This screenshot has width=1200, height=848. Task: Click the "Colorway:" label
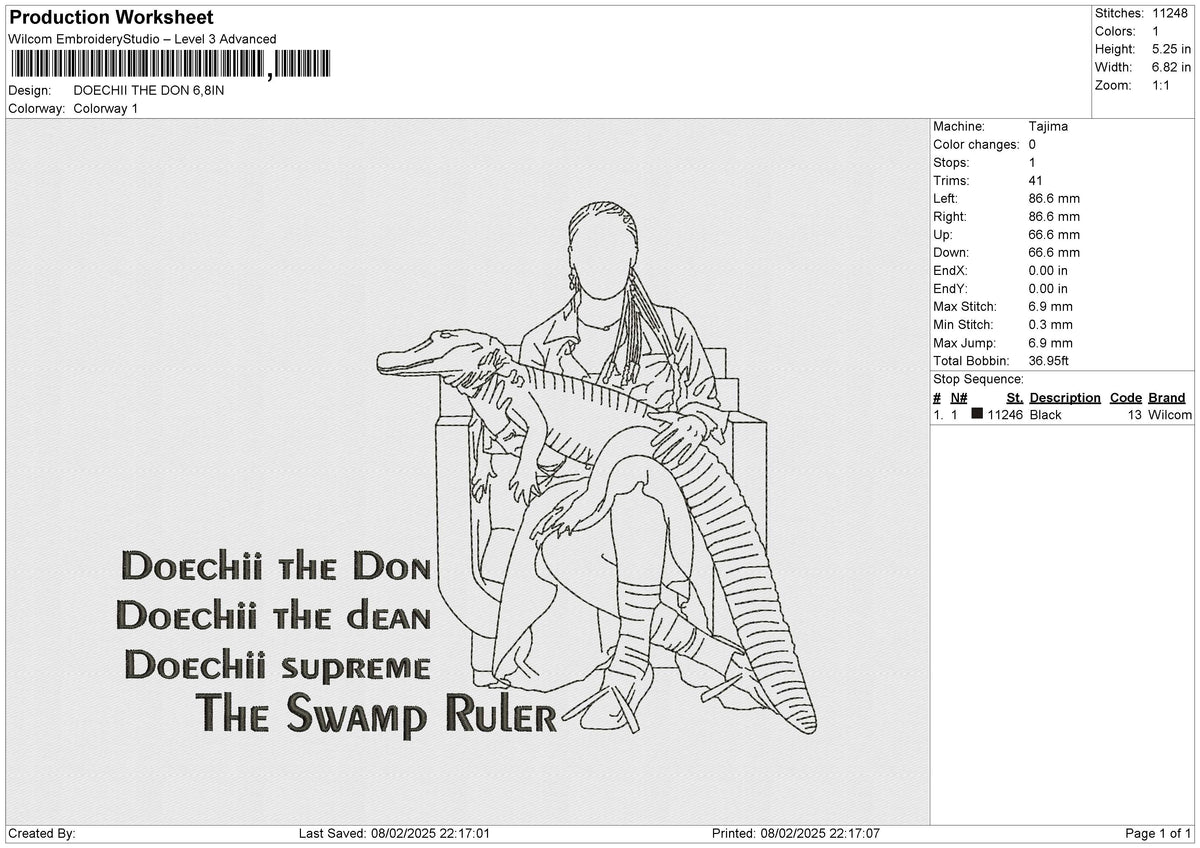[x=37, y=108]
